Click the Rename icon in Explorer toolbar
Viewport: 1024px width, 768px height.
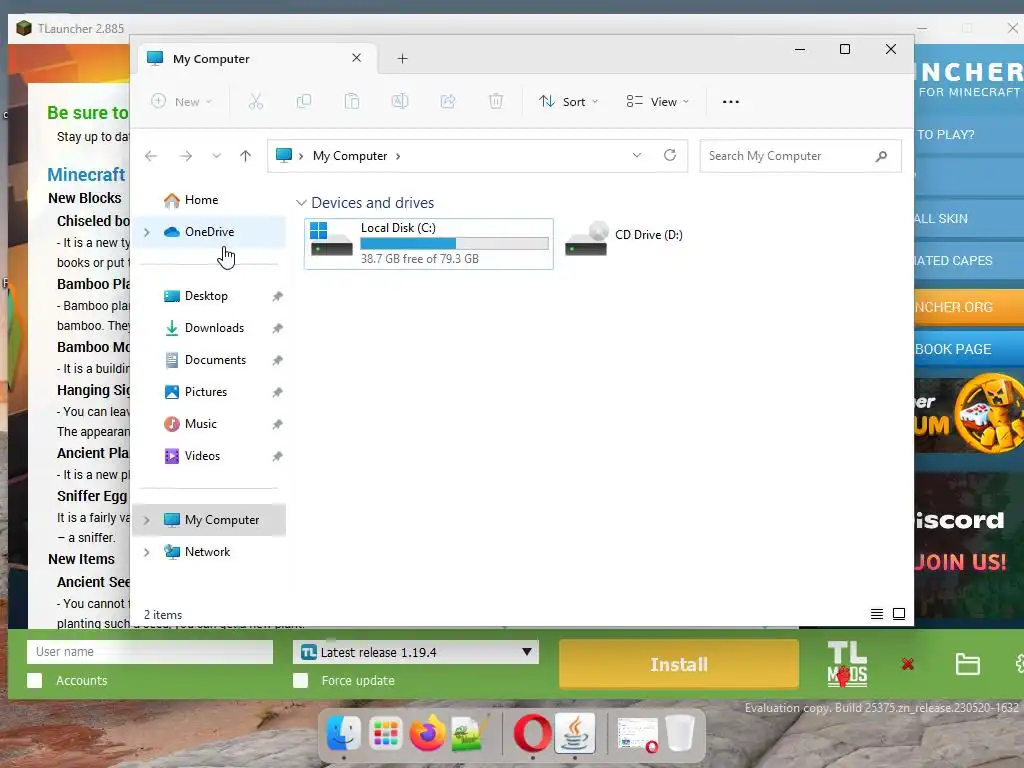(400, 101)
